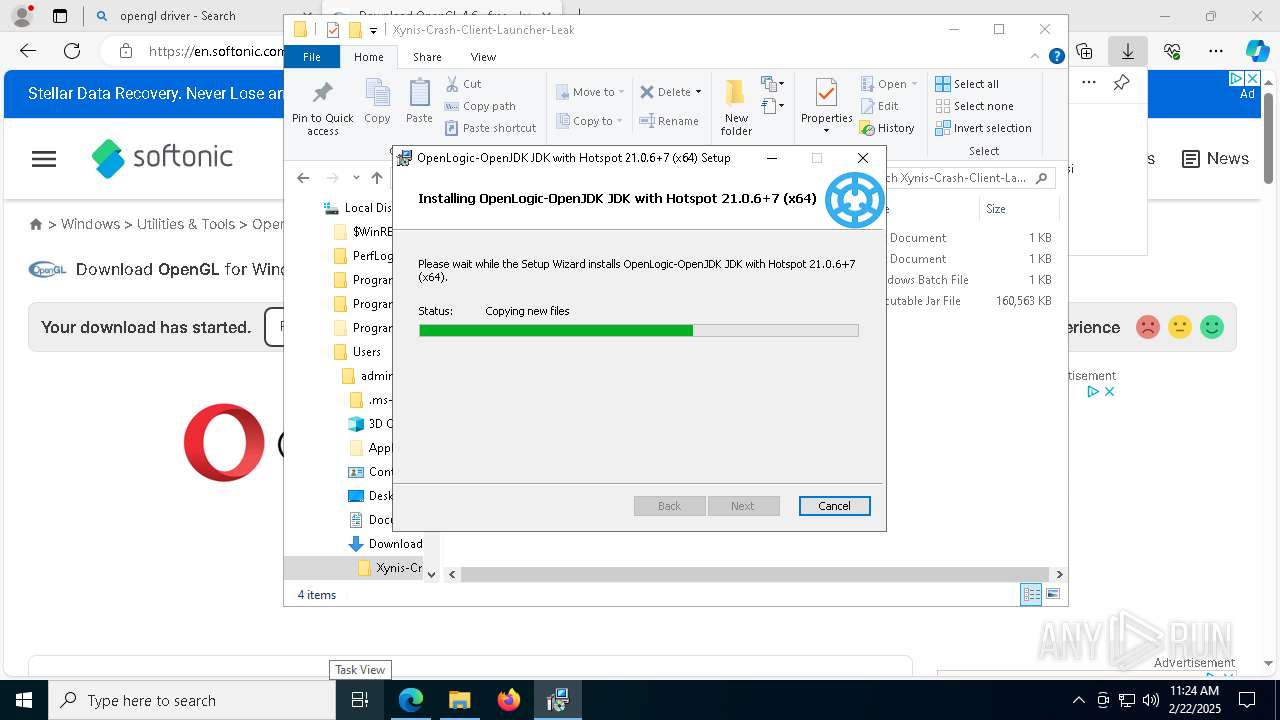Open Firefox from the taskbar
This screenshot has height=720, width=1280.
[509, 700]
